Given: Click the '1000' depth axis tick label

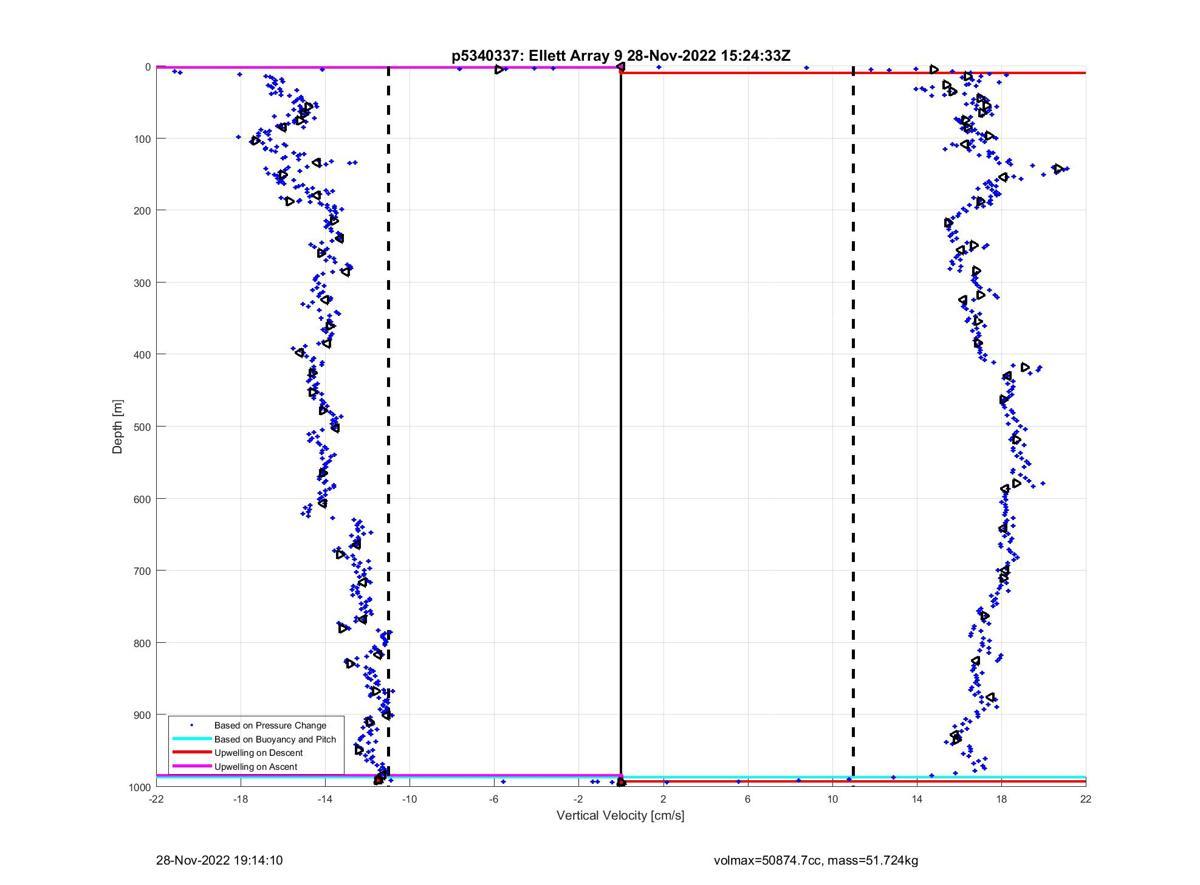Looking at the screenshot, I should coord(139,787).
